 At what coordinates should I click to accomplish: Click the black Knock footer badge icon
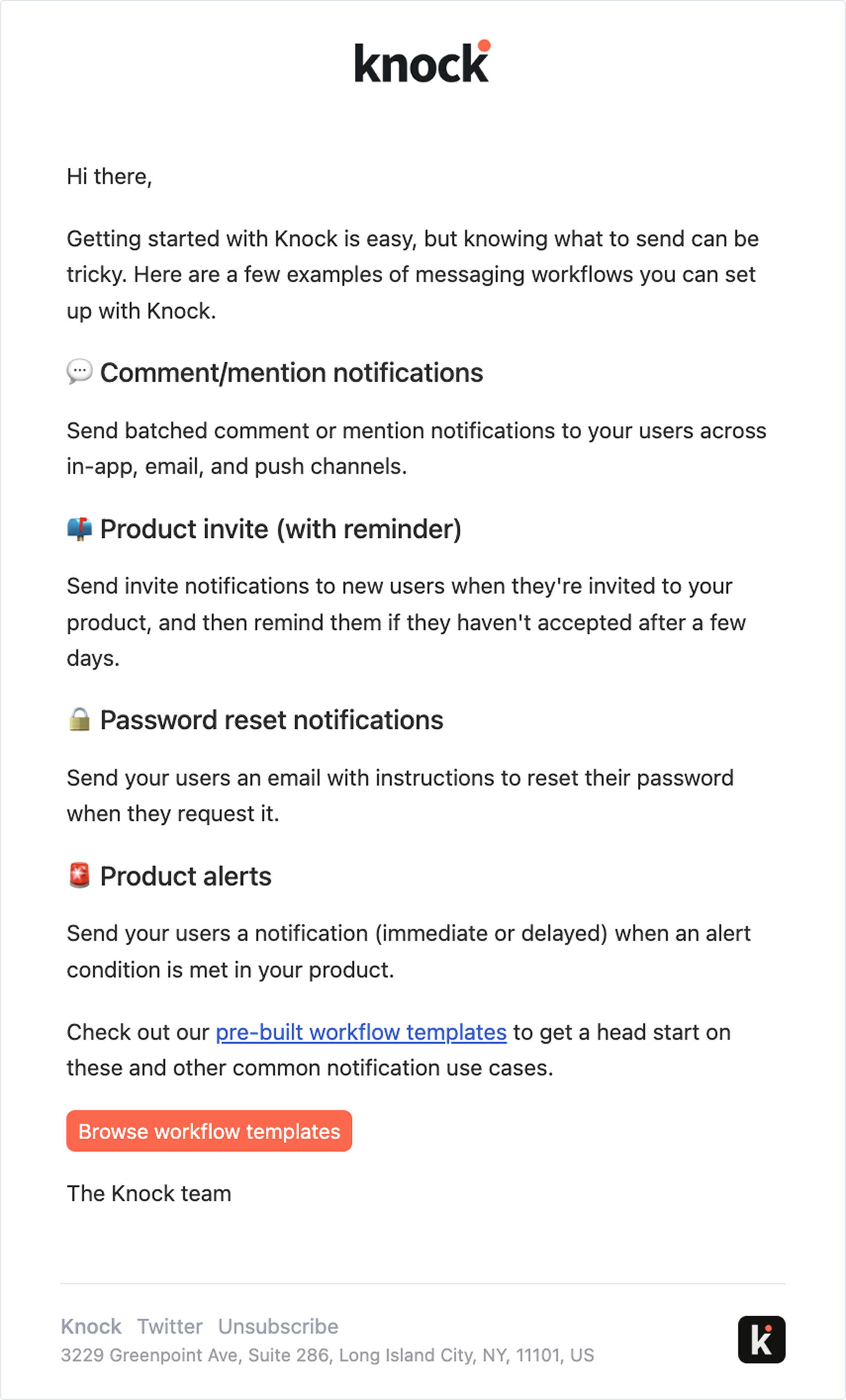click(761, 1339)
